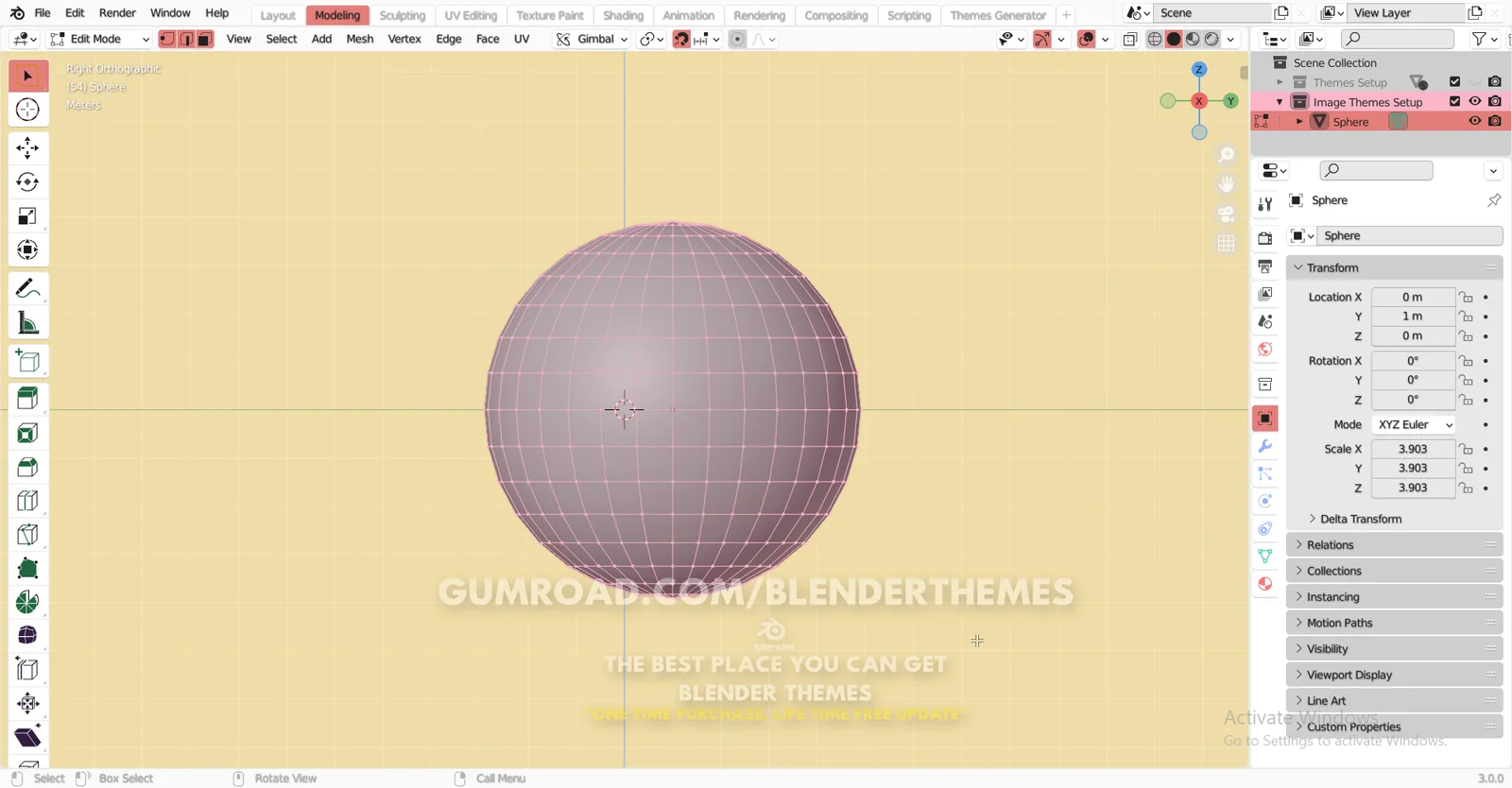The image size is (1512, 788).
Task: Activate the Rotate tool
Action: (27, 181)
